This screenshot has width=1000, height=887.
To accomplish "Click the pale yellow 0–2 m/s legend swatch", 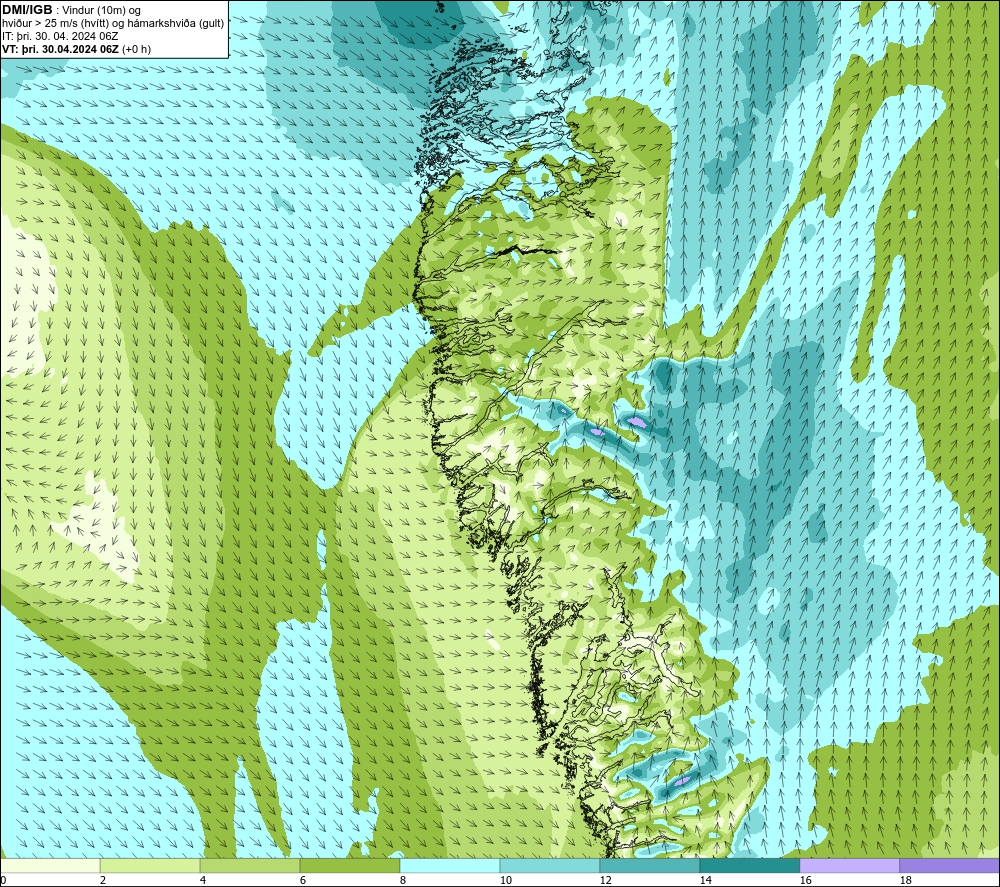I will [50, 866].
